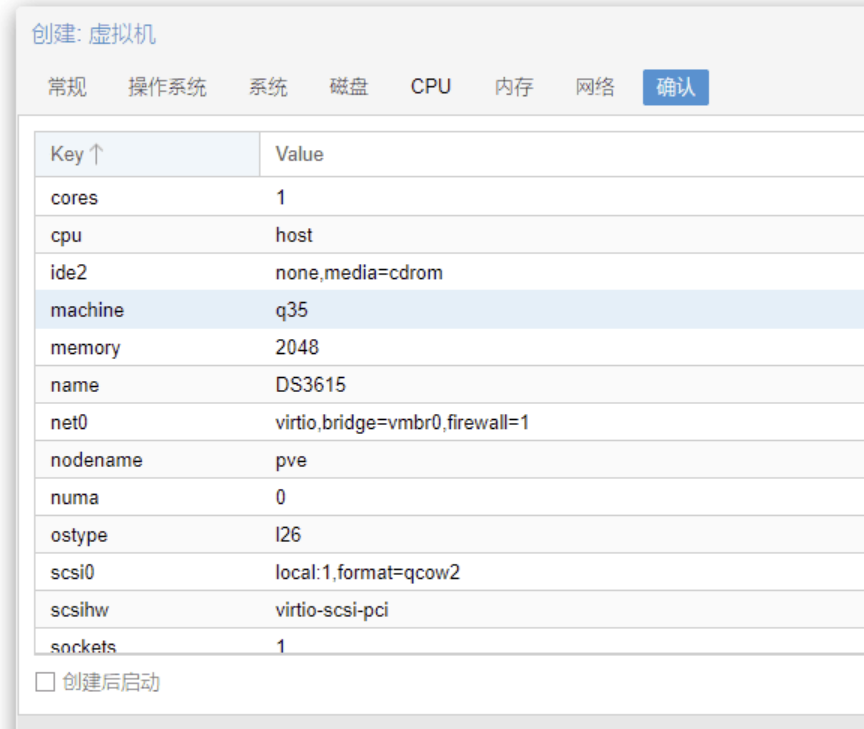Image resolution: width=864 pixels, height=729 pixels.
Task: Open the CPU tab
Action: pyautogui.click(x=430, y=87)
